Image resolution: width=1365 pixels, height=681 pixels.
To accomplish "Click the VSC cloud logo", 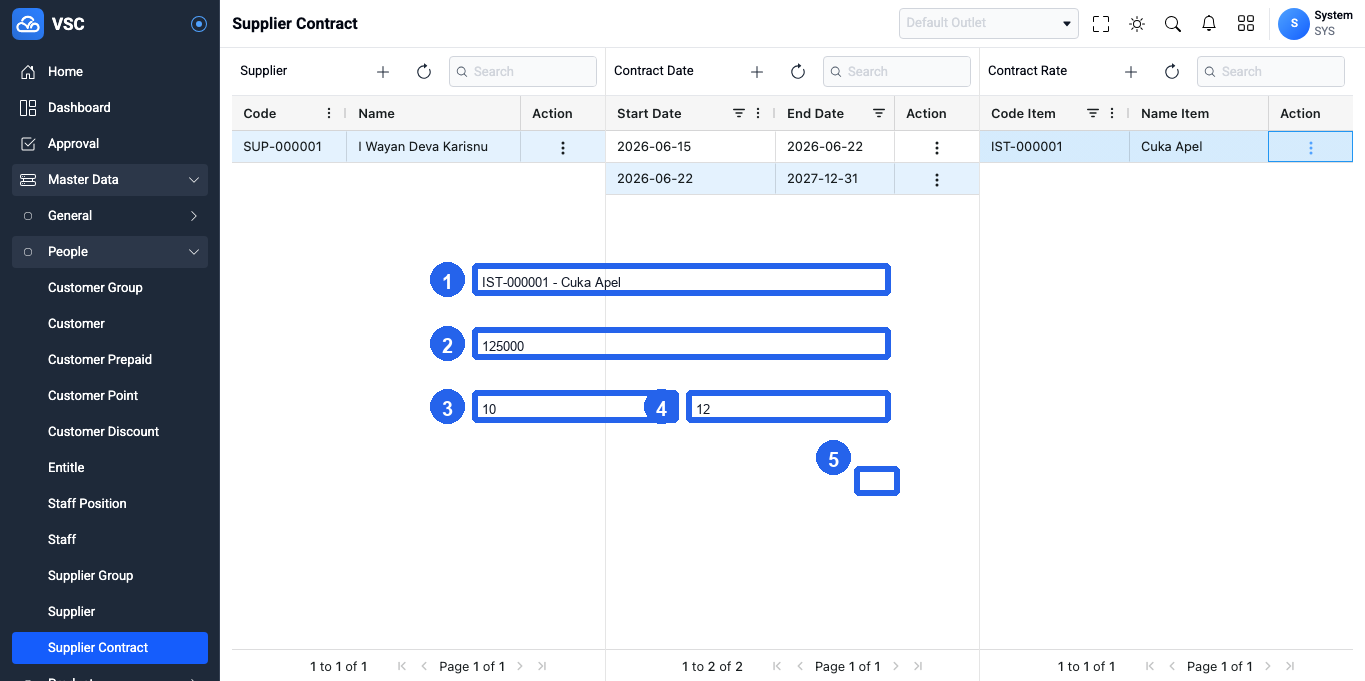I will coord(28,23).
